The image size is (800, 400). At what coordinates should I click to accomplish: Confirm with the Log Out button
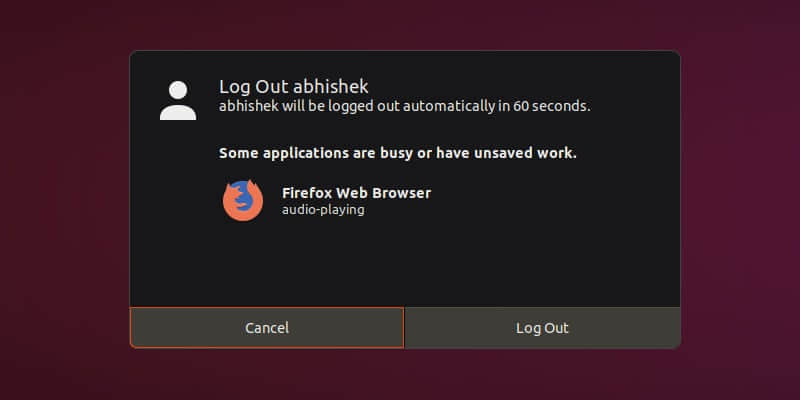(x=542, y=328)
